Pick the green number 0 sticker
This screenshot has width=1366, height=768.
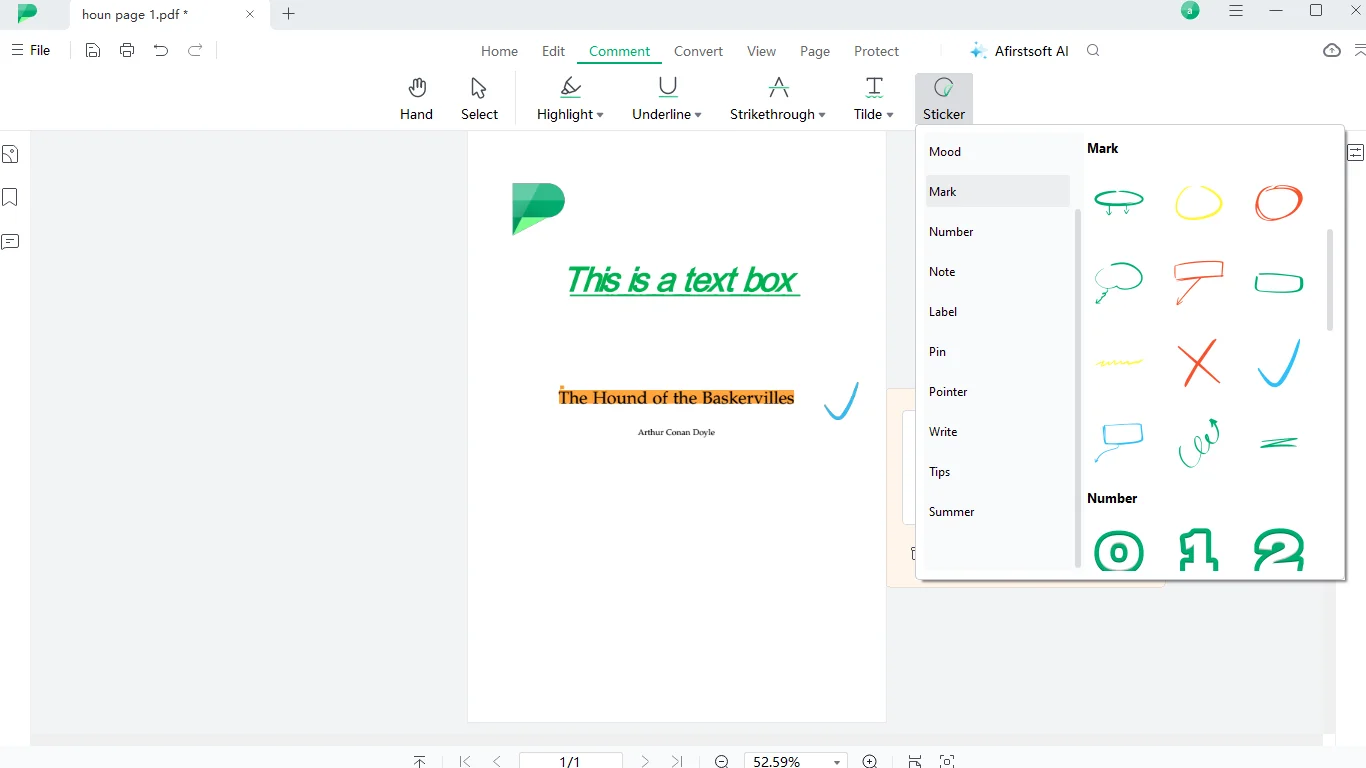tap(1119, 551)
